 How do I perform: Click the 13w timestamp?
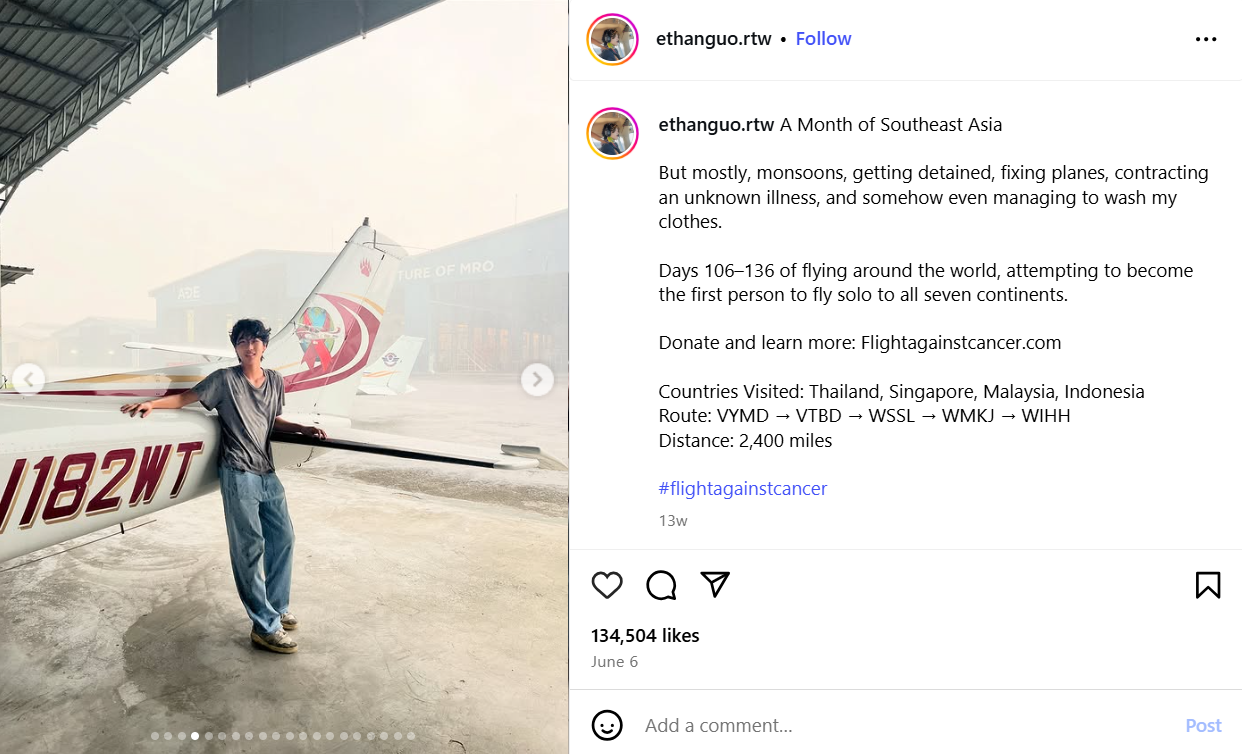pos(673,521)
